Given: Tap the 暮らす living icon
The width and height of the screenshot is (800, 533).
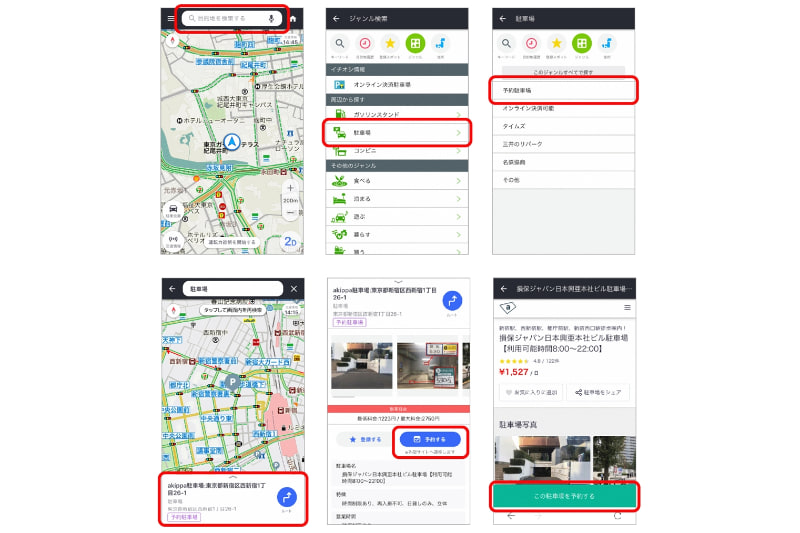Looking at the screenshot, I should click(340, 235).
